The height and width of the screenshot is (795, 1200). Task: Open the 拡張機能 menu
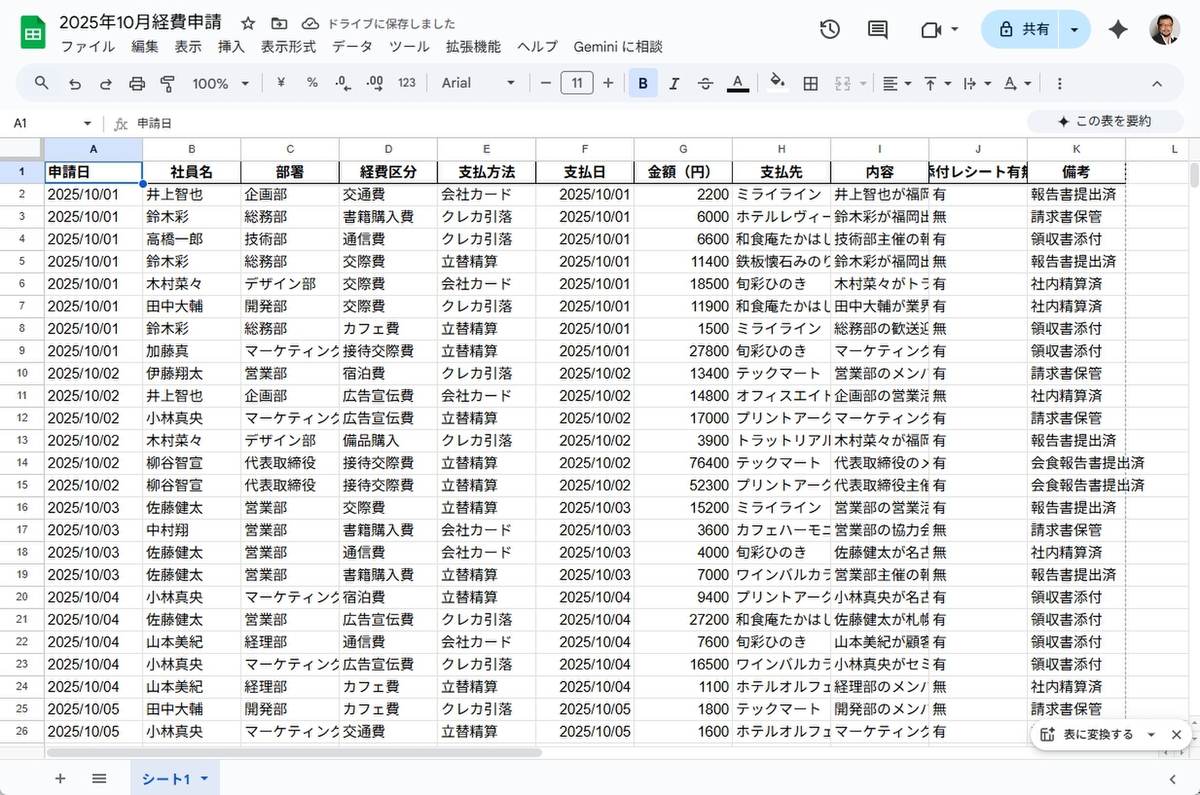[473, 46]
